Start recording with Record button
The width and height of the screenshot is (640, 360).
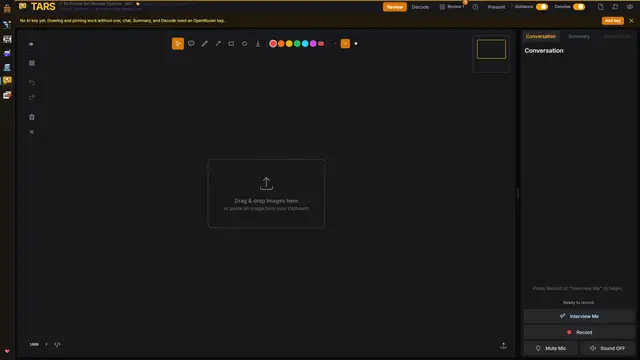point(579,332)
